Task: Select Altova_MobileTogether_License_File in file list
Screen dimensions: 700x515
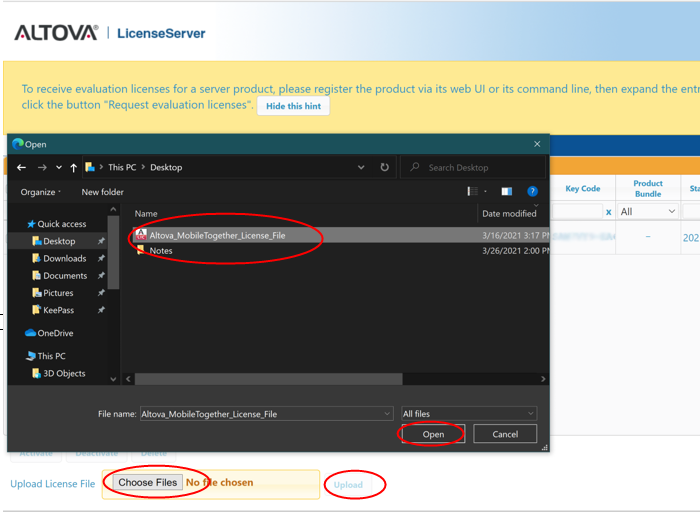Action: pos(217,235)
